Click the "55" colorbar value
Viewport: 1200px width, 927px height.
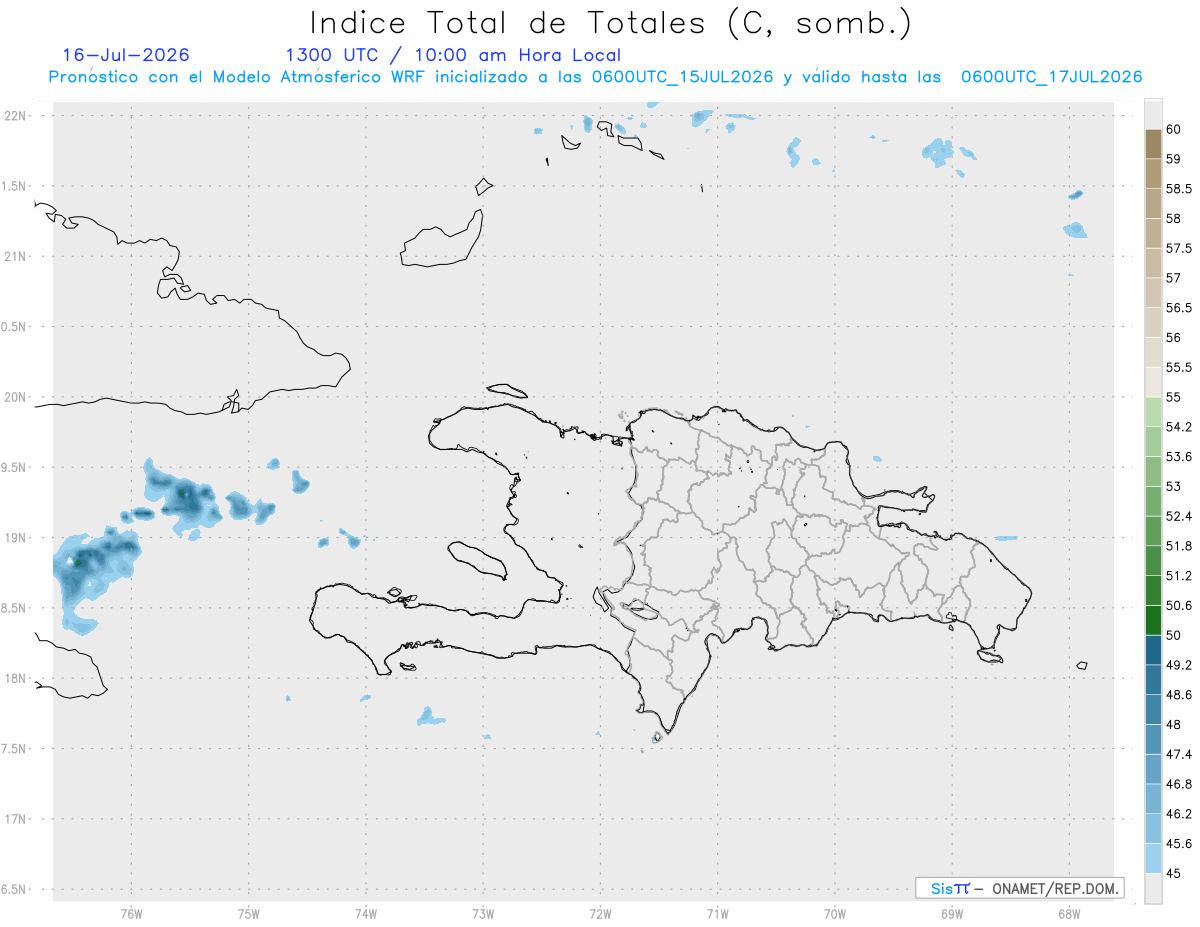[x=1174, y=397]
